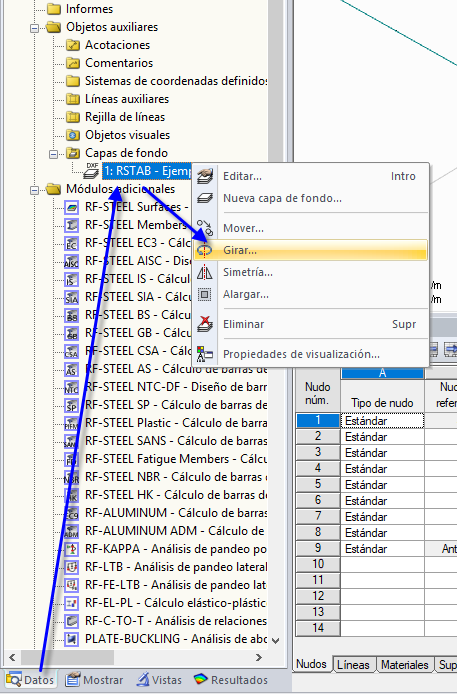Select Acotaciones in the tree

[117, 45]
